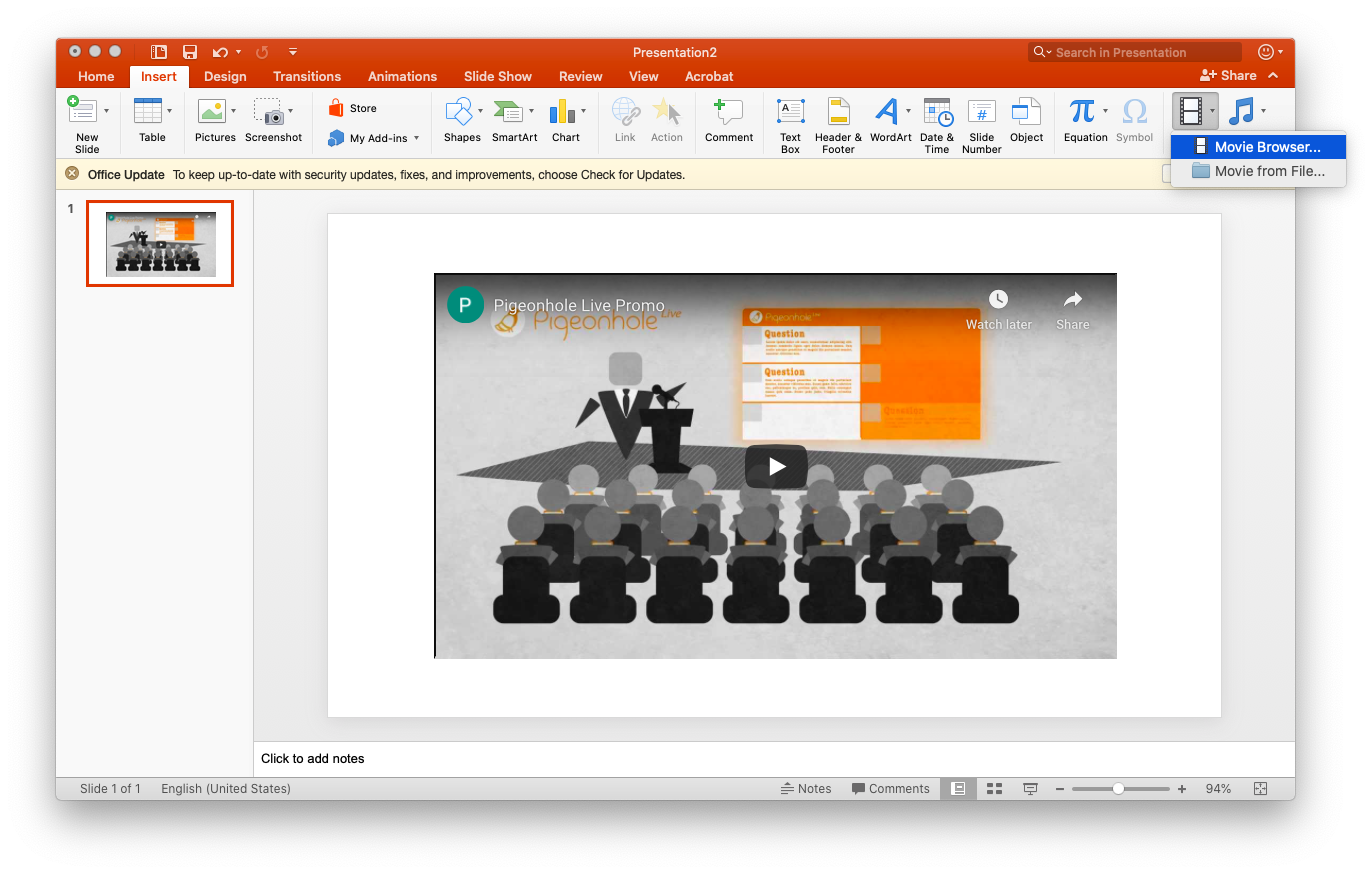Open the Design tab
Screen dimensions: 1369x874
(225, 76)
